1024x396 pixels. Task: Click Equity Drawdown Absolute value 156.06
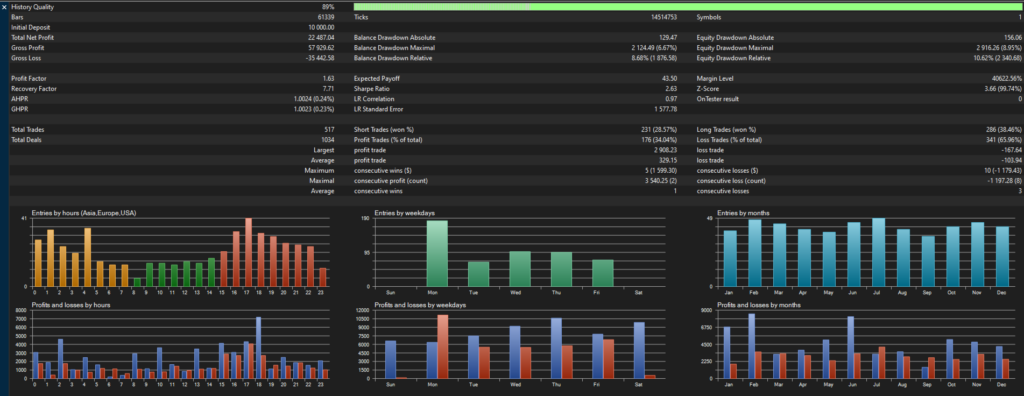(1013, 38)
